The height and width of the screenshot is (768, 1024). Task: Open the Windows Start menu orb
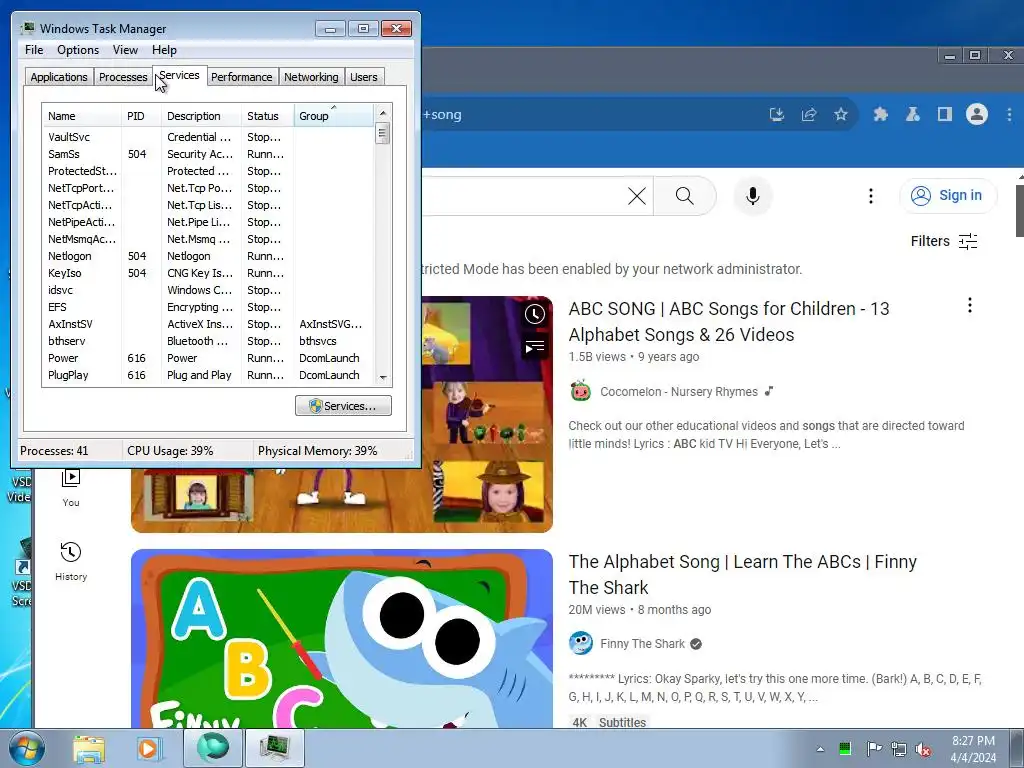[x=25, y=748]
